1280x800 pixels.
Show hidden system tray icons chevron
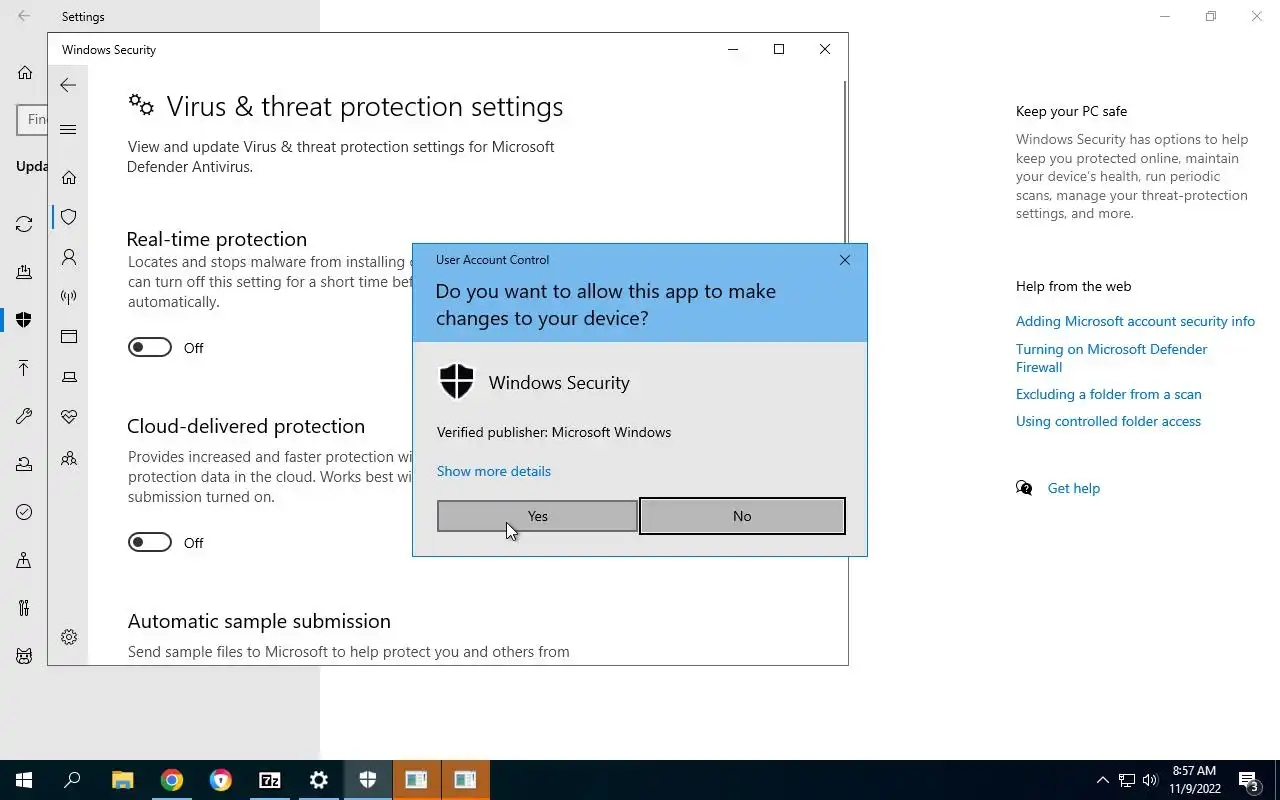[x=1103, y=780]
